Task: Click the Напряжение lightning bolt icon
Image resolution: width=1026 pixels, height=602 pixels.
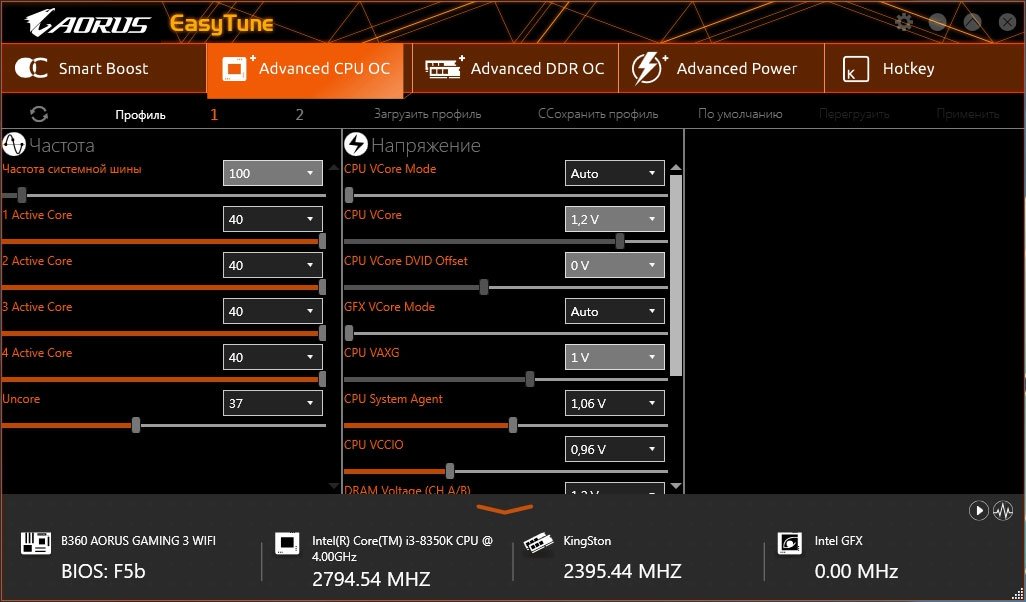Action: (356, 145)
